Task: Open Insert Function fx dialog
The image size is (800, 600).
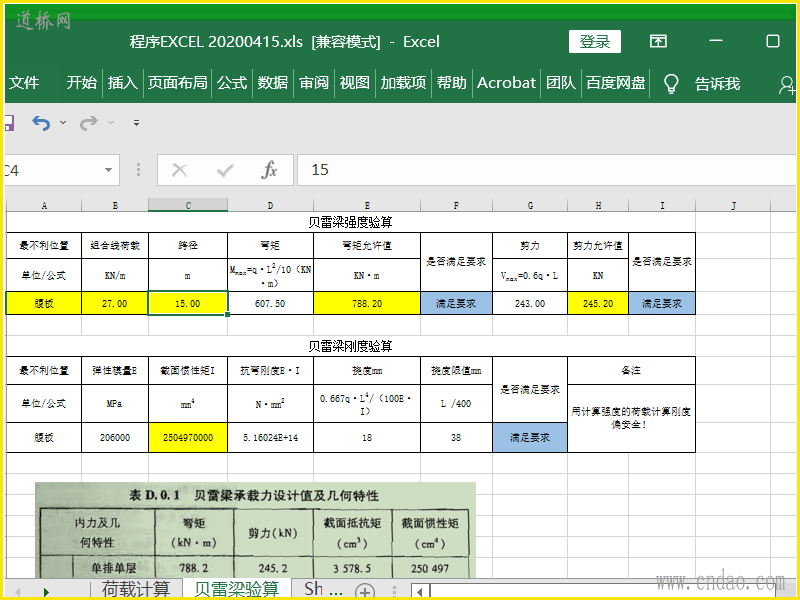Action: point(269,170)
